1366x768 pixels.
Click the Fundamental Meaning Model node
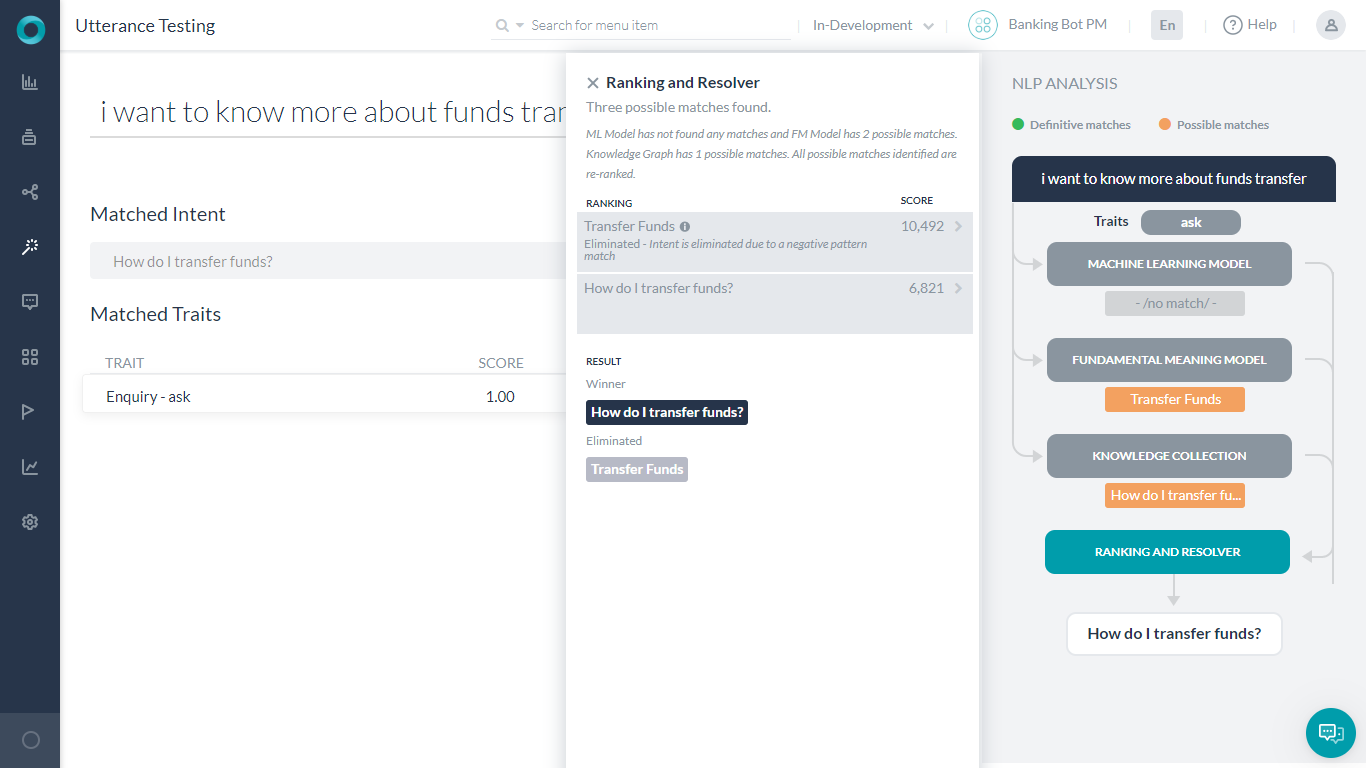point(1169,360)
